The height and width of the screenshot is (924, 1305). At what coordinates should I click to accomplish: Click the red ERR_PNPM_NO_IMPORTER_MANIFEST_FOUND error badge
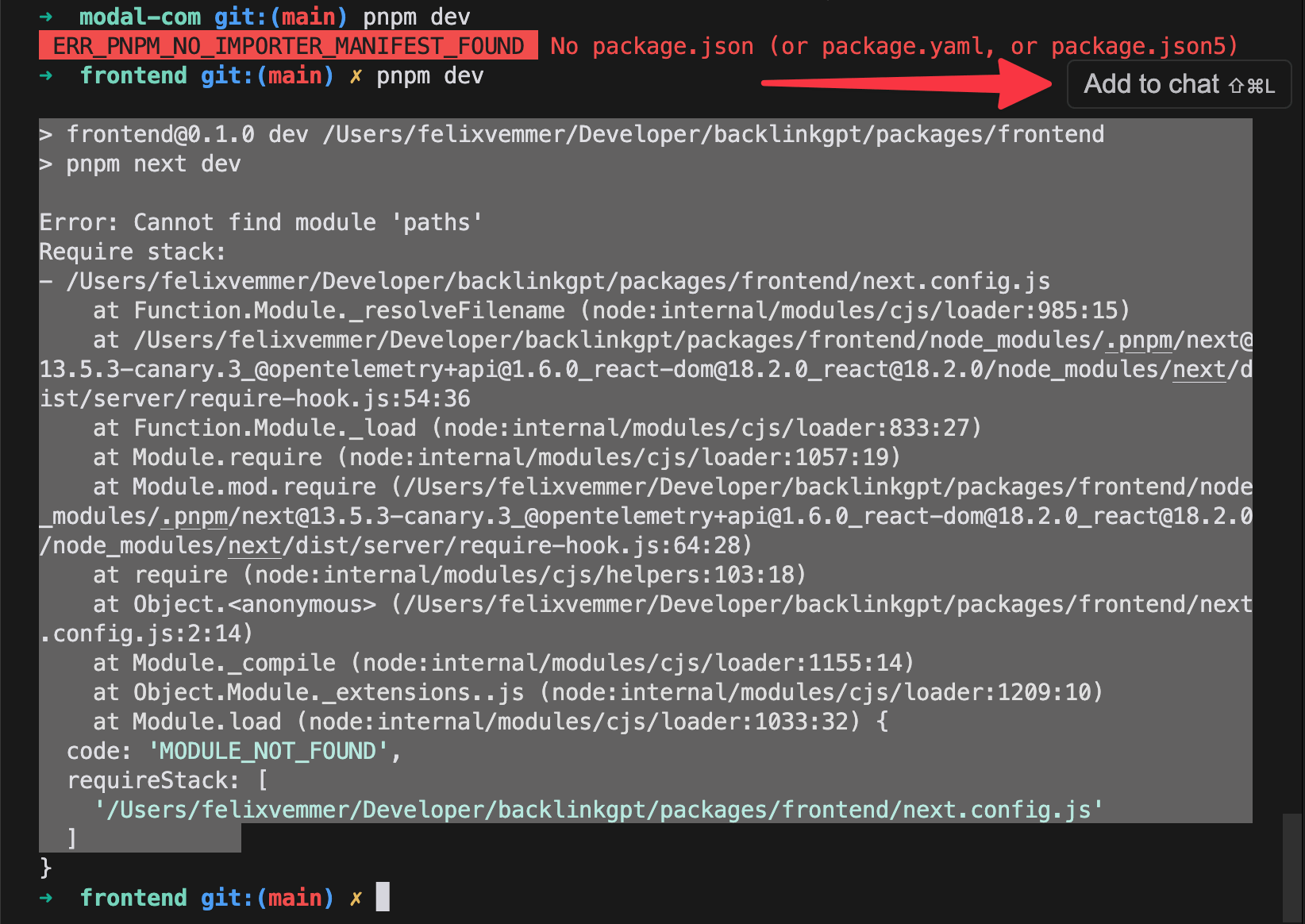(288, 46)
